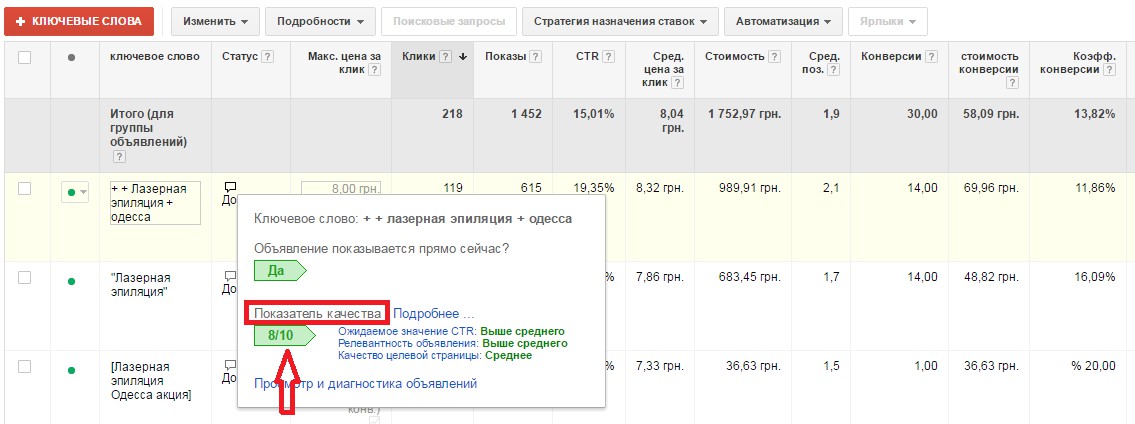Viewport: 1135px width, 424px height.
Task: Sort by Показы column header
Action: point(505,57)
